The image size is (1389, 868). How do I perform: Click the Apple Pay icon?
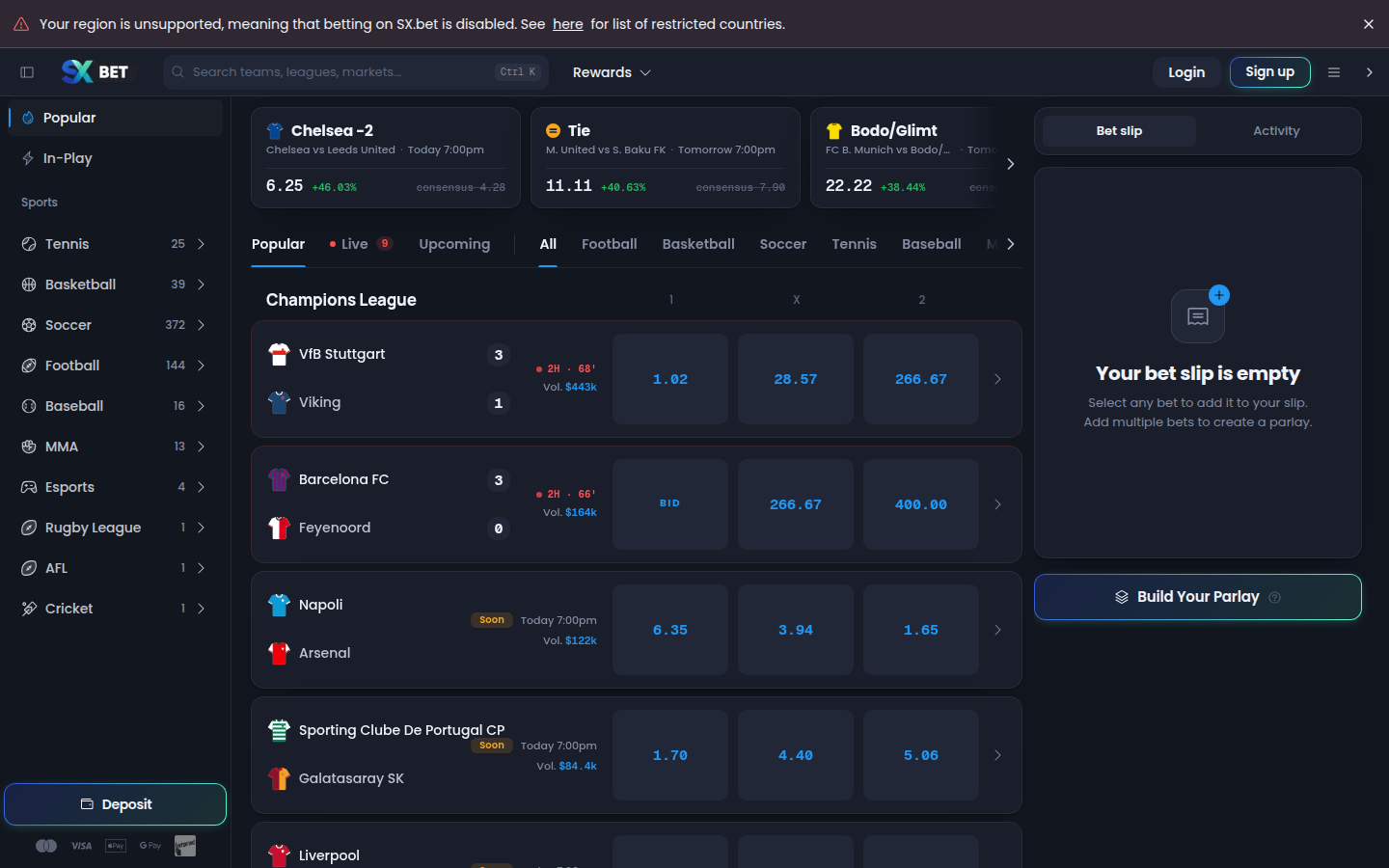click(x=116, y=846)
